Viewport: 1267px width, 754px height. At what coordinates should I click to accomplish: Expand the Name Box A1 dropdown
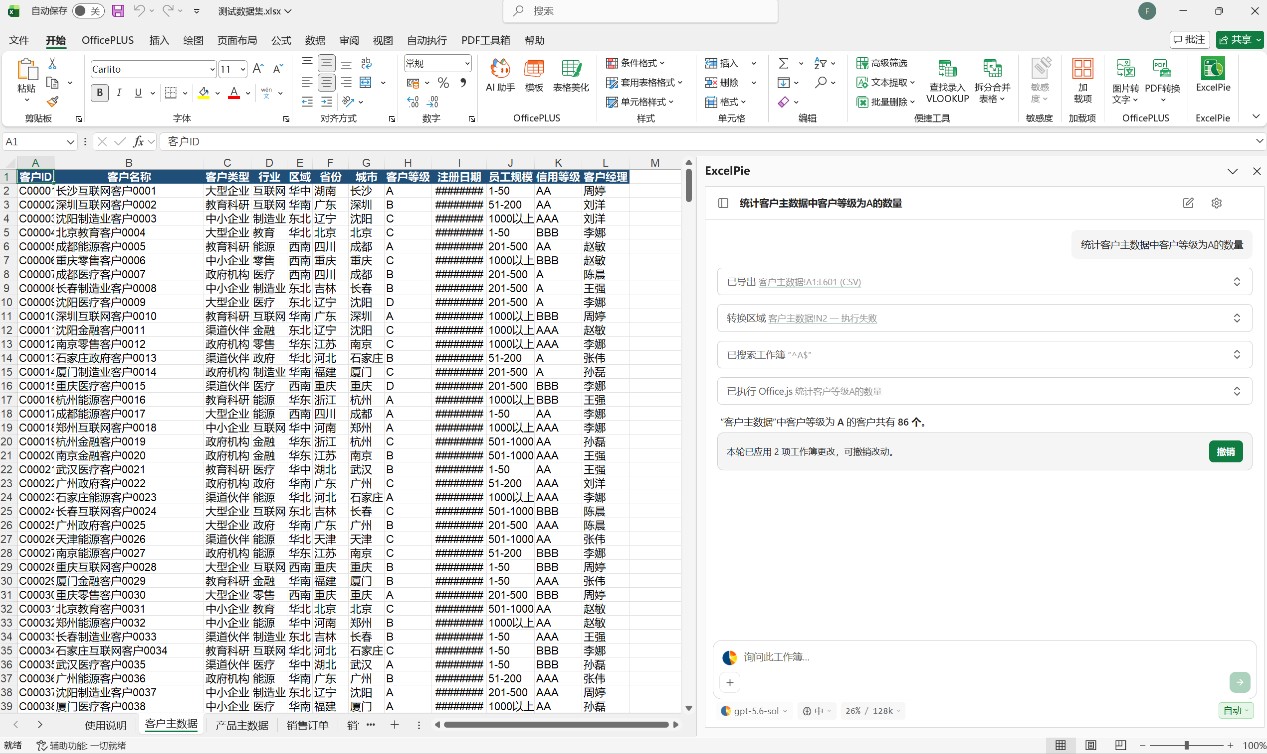point(71,142)
